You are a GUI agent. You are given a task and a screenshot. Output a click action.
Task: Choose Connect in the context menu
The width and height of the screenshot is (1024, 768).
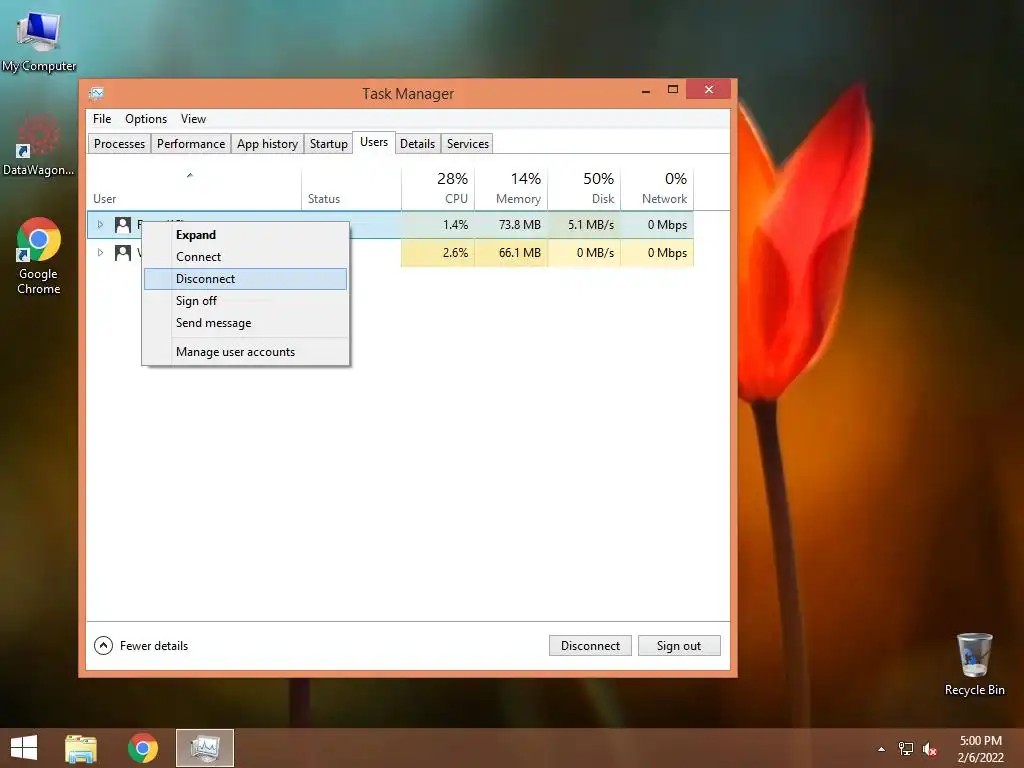246,257
